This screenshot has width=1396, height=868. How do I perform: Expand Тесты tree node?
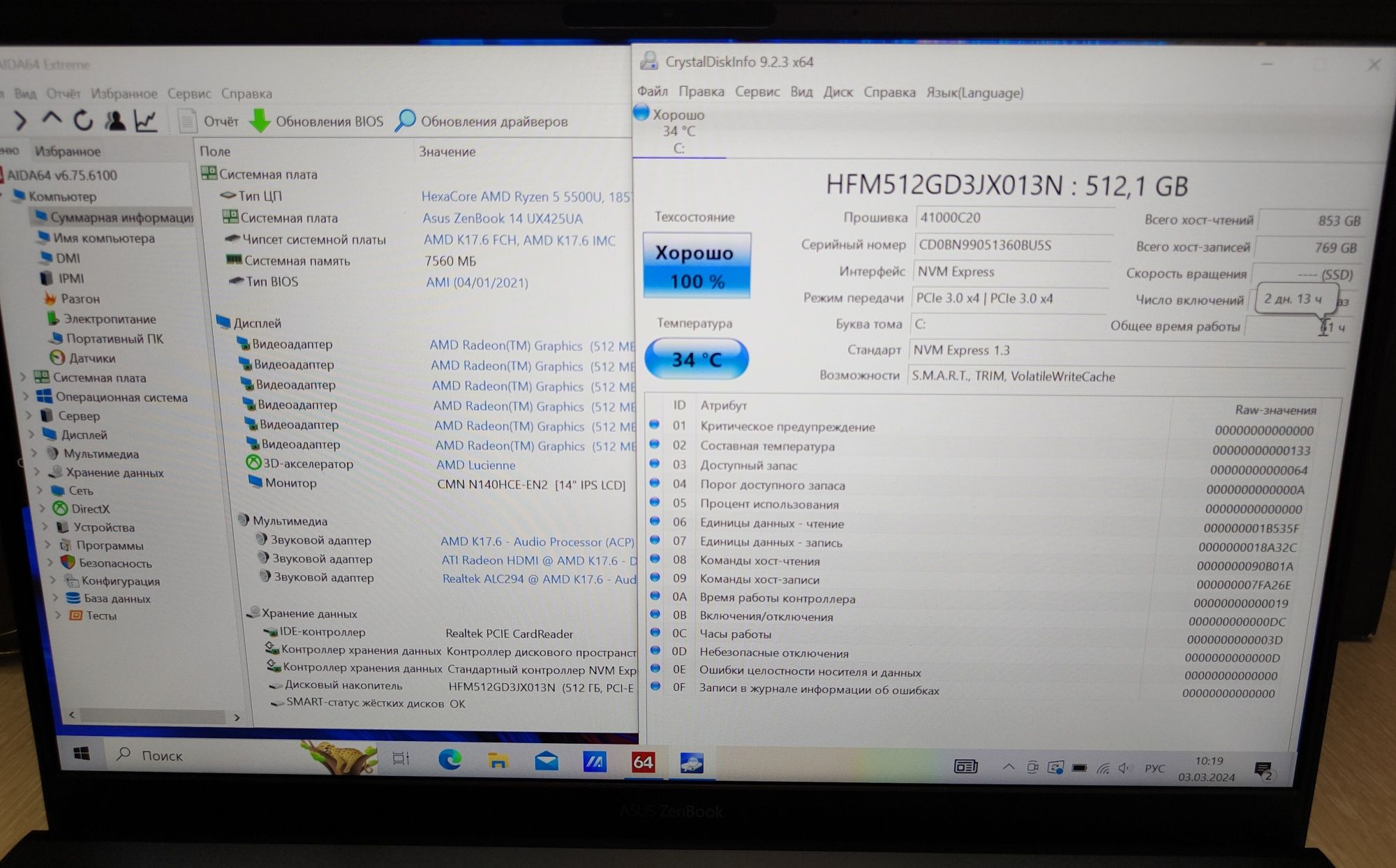click(x=59, y=615)
